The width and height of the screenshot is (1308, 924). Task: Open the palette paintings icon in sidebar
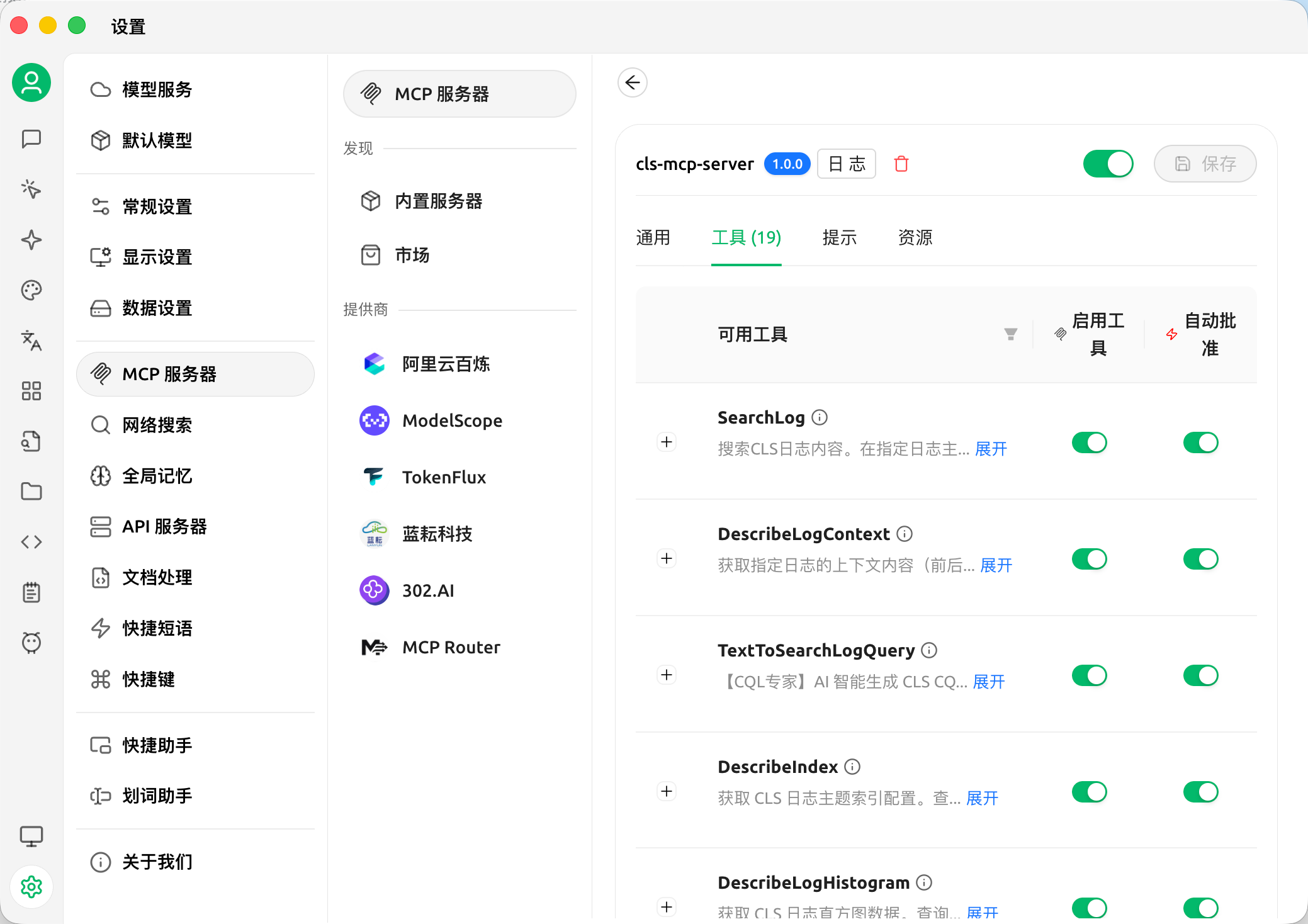[31, 290]
